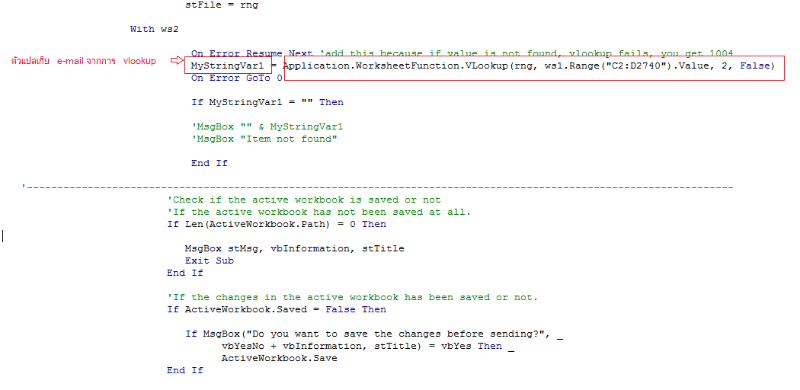The width and height of the screenshot is (800, 390).
Task: Click the "If Len(ActiveWorkbook.Path) = 0 Then" line
Action: coord(277,224)
